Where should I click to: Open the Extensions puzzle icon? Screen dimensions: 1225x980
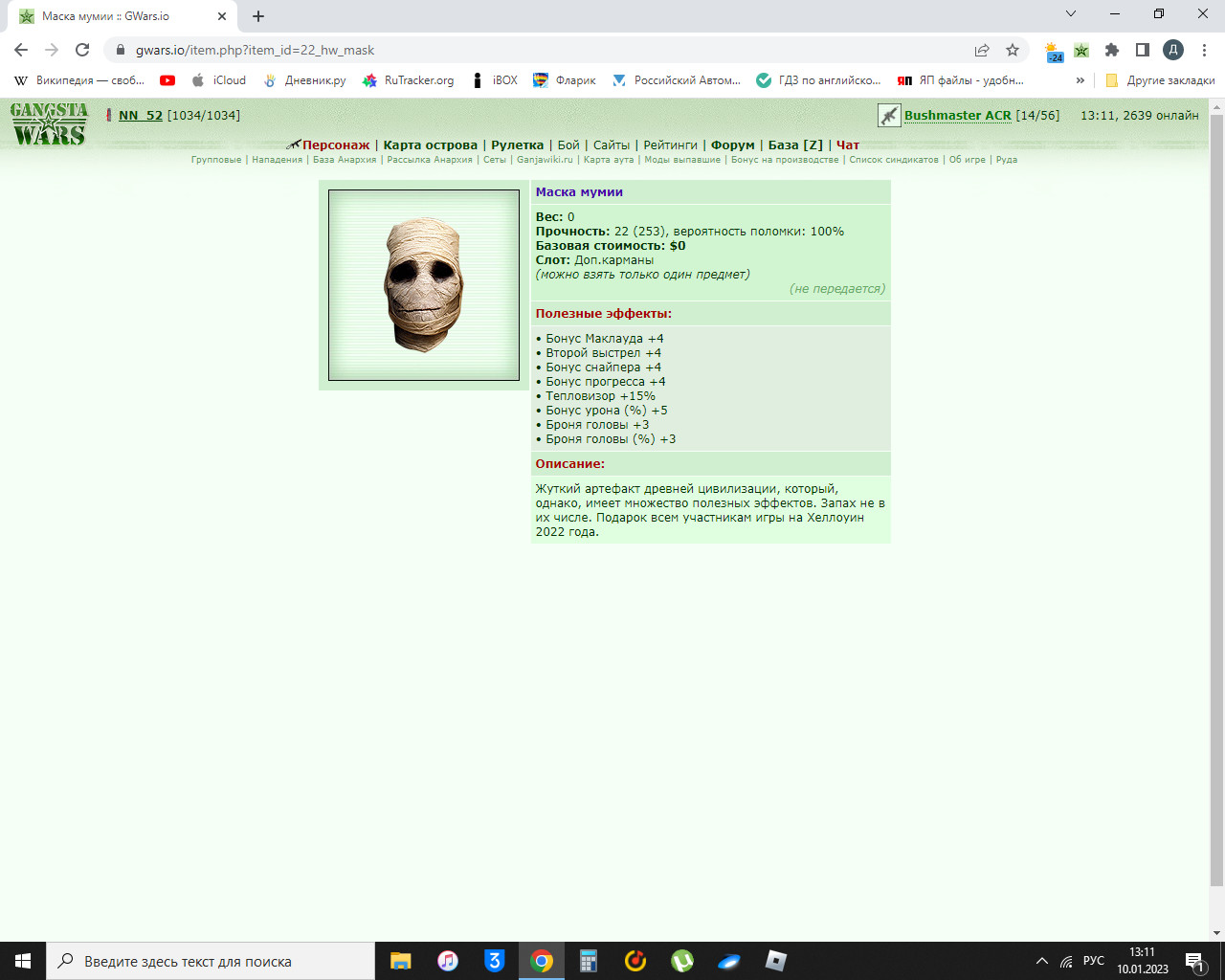pos(1112,50)
